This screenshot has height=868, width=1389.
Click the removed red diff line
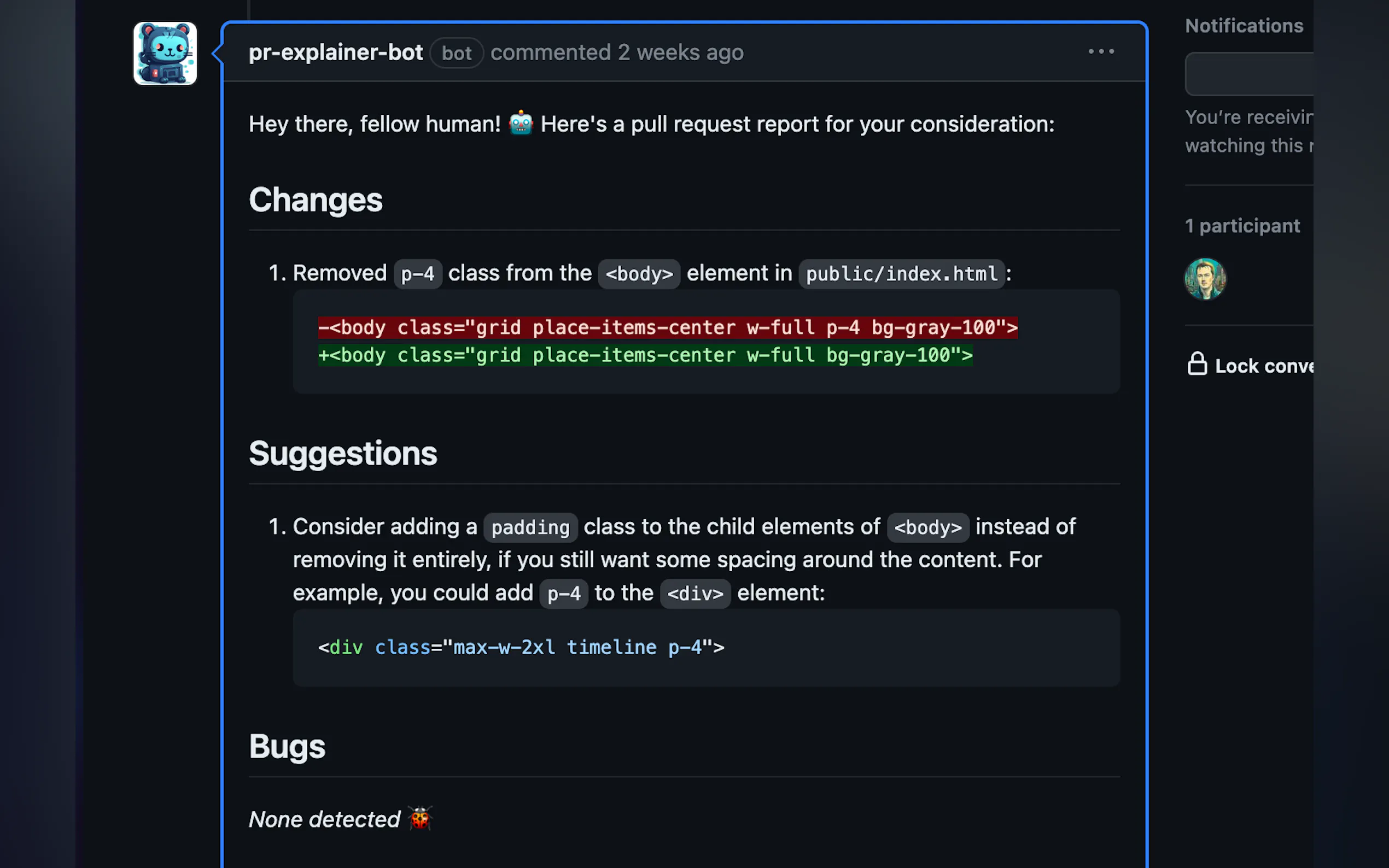(x=667, y=328)
